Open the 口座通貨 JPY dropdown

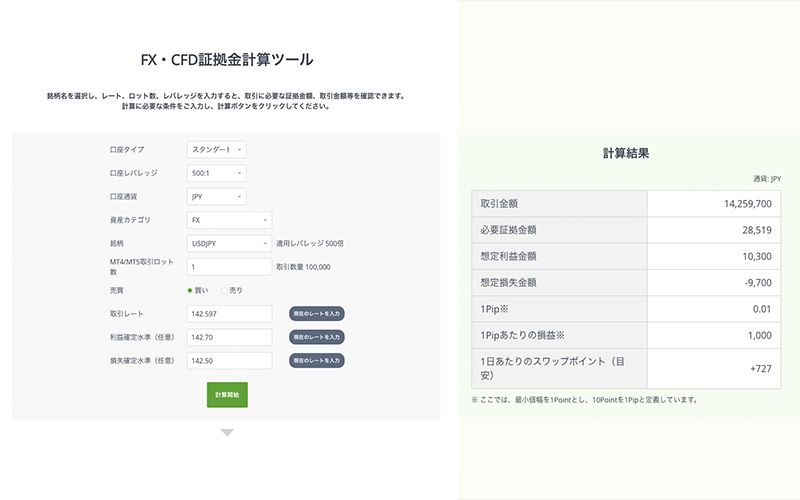point(216,197)
